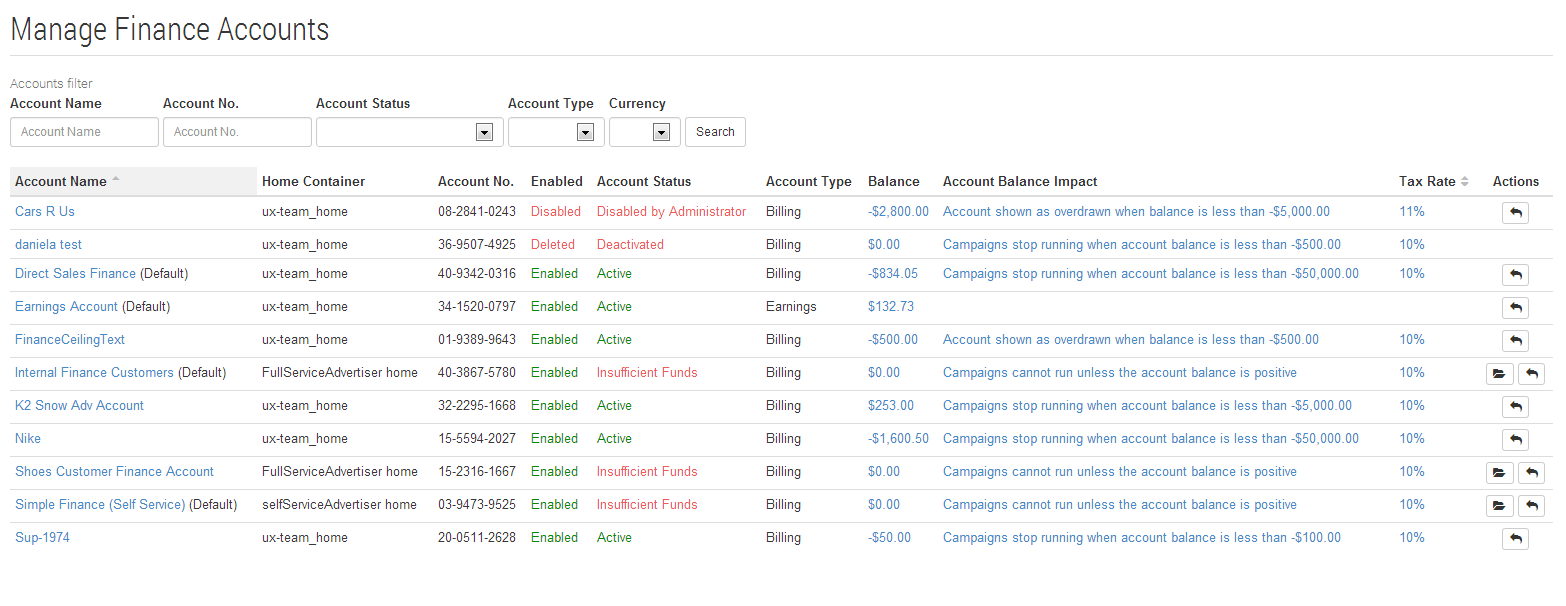This screenshot has width=1566, height=606.
Task: Click the $132.73 balance link
Action: [x=891, y=307]
